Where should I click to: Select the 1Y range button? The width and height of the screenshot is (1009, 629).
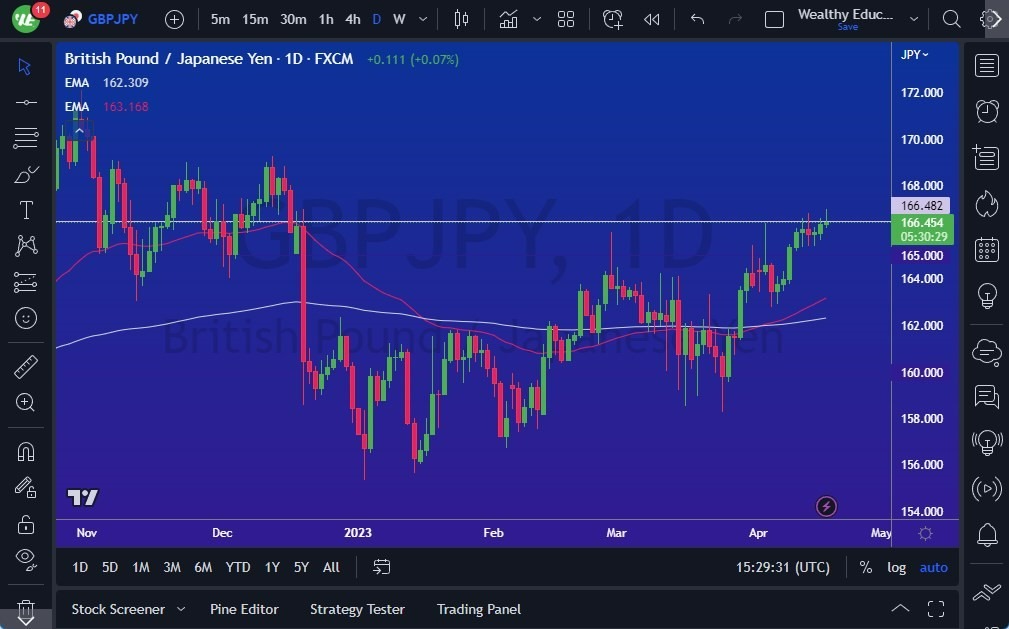coord(271,567)
